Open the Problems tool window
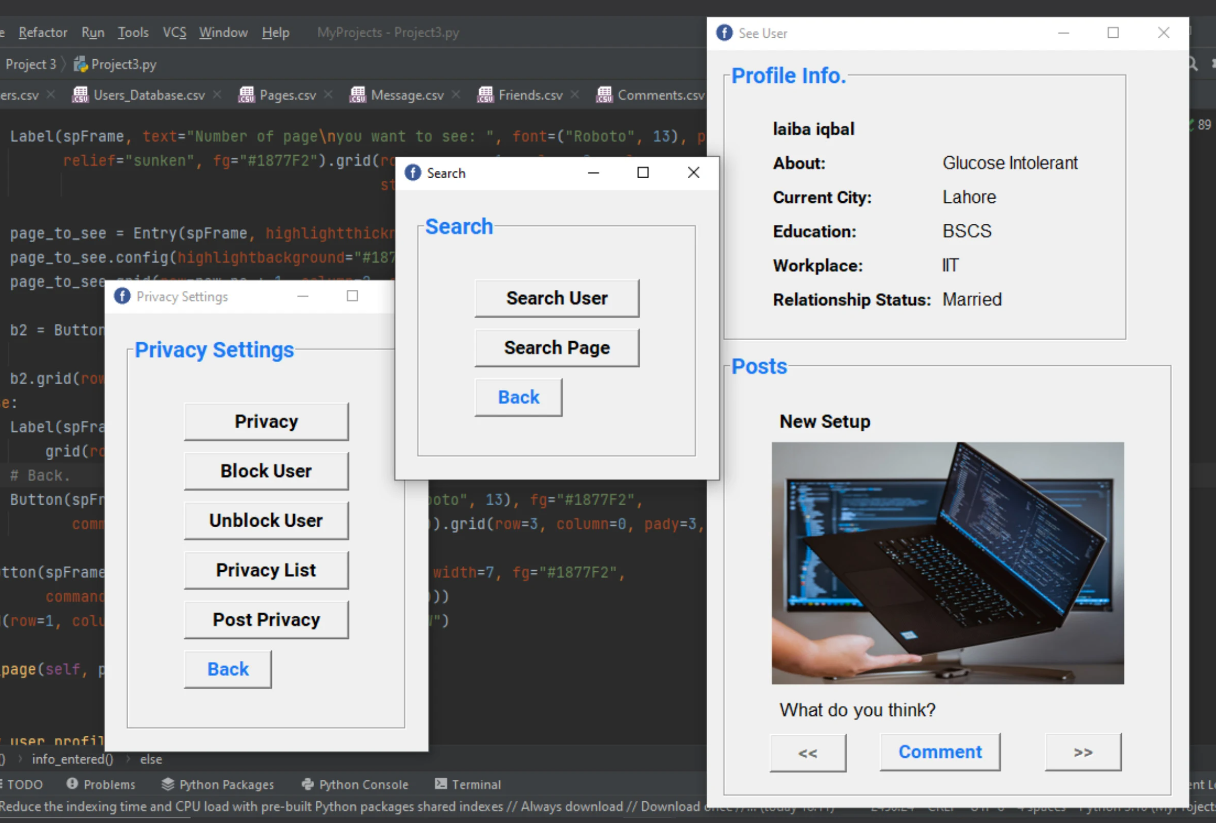 coord(101,785)
